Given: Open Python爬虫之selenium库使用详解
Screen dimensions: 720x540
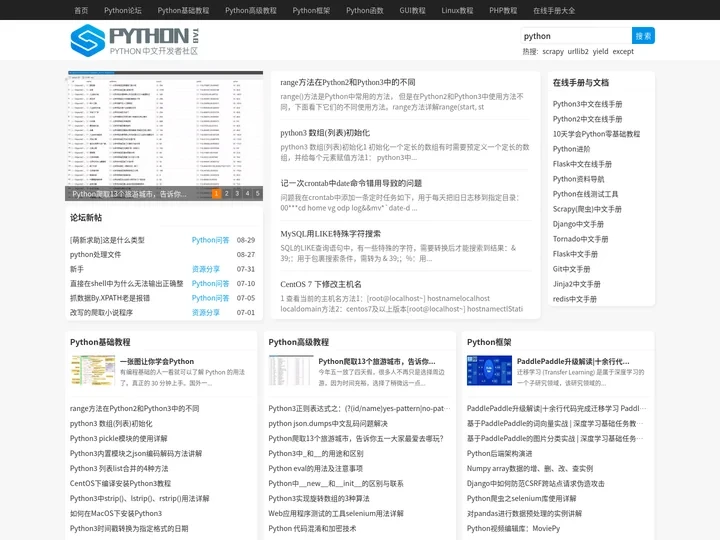Looking at the screenshot, I should click(x=522, y=499).
